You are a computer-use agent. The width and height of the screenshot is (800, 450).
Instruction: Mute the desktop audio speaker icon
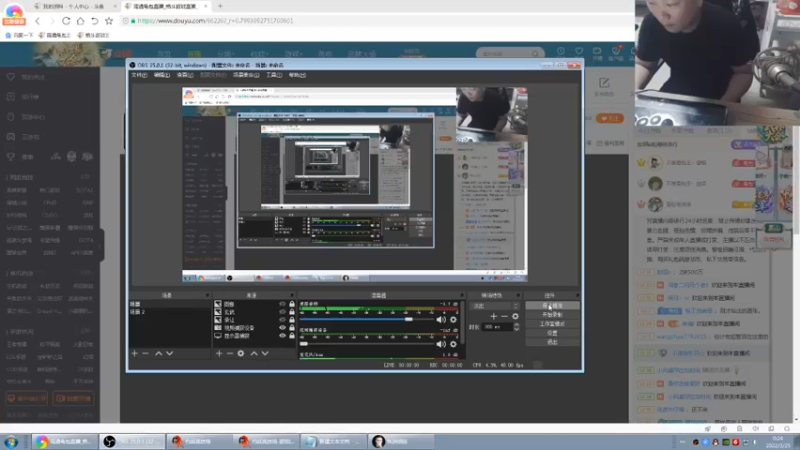441,319
